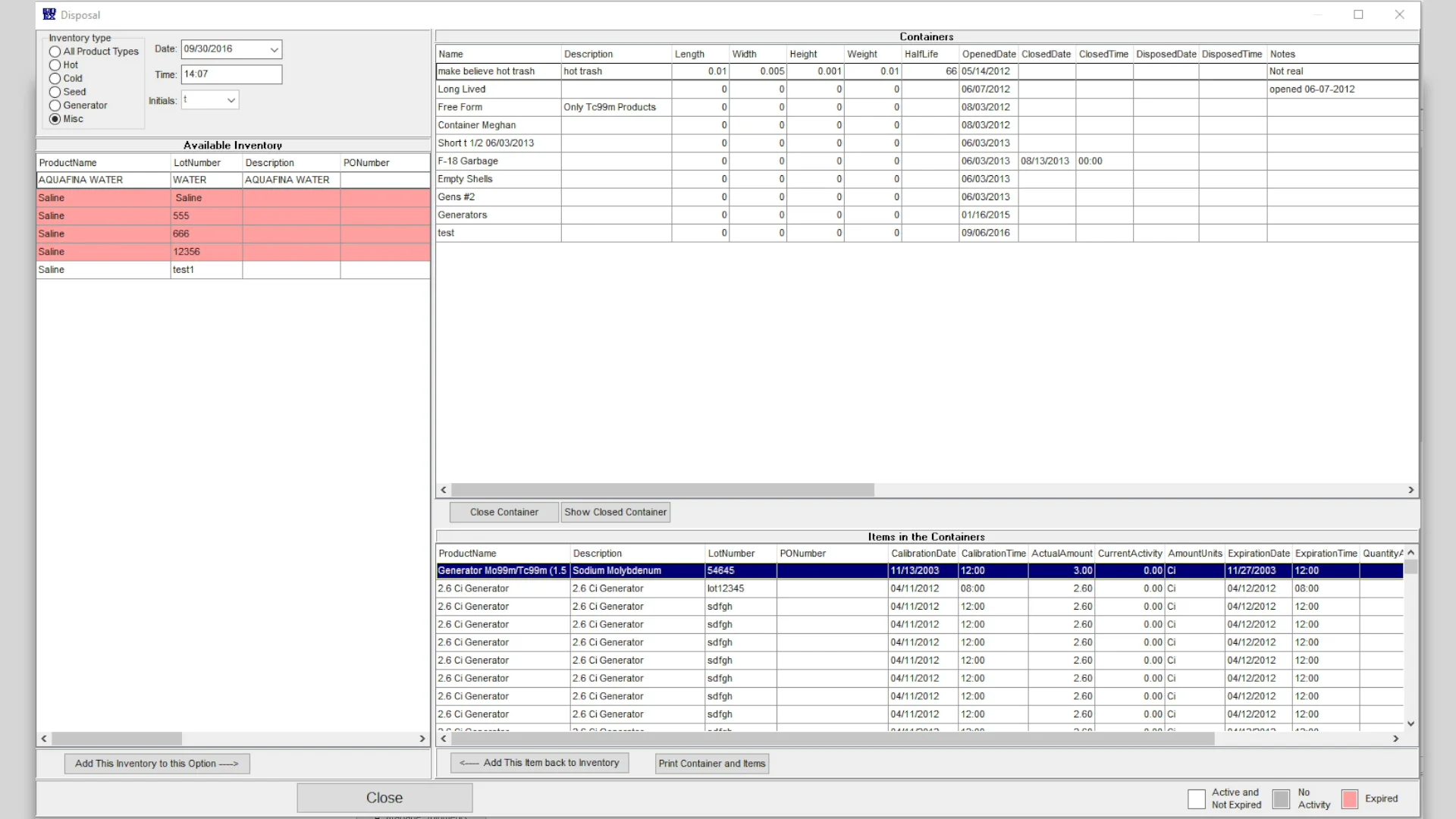Open the Date dropdown
Viewport: 1456px width, 819px height.
(x=273, y=49)
